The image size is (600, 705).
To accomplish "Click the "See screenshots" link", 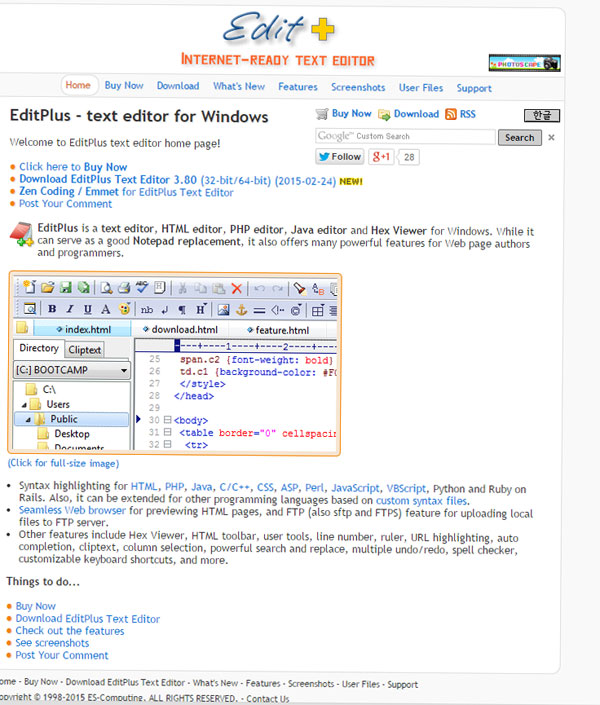I will tap(52, 643).
